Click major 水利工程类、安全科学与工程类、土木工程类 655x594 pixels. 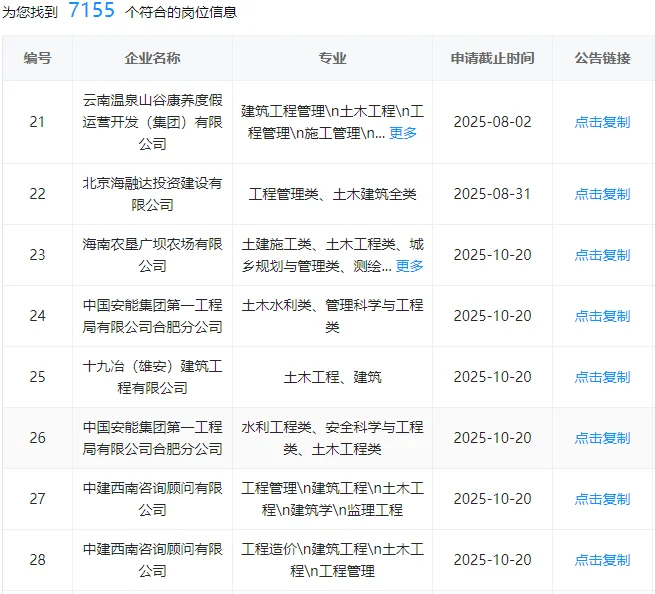[333, 438]
